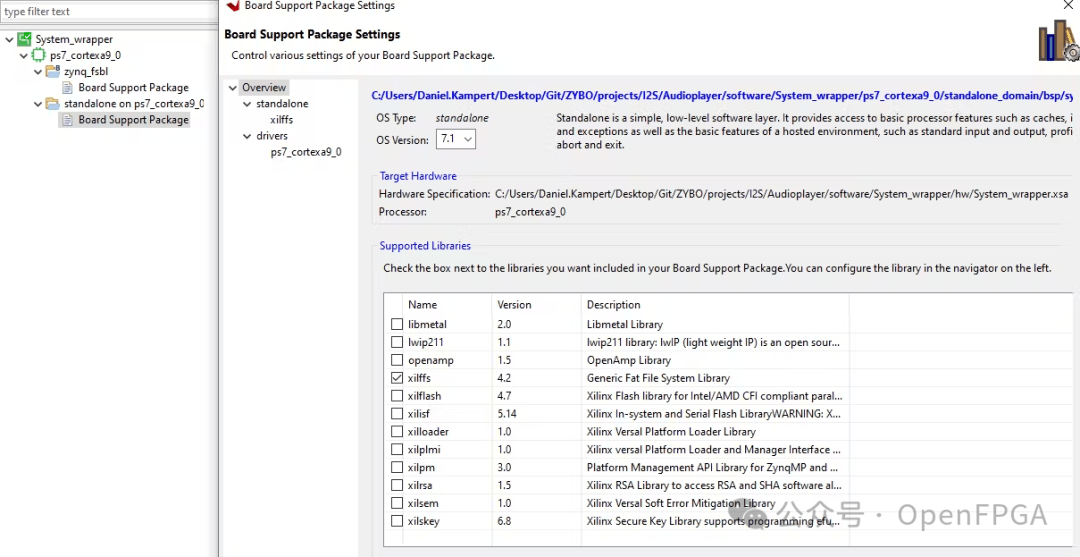1080x557 pixels.
Task: Collapse standalone on ps7_cortexa9_0 node
Action: click(x=38, y=103)
